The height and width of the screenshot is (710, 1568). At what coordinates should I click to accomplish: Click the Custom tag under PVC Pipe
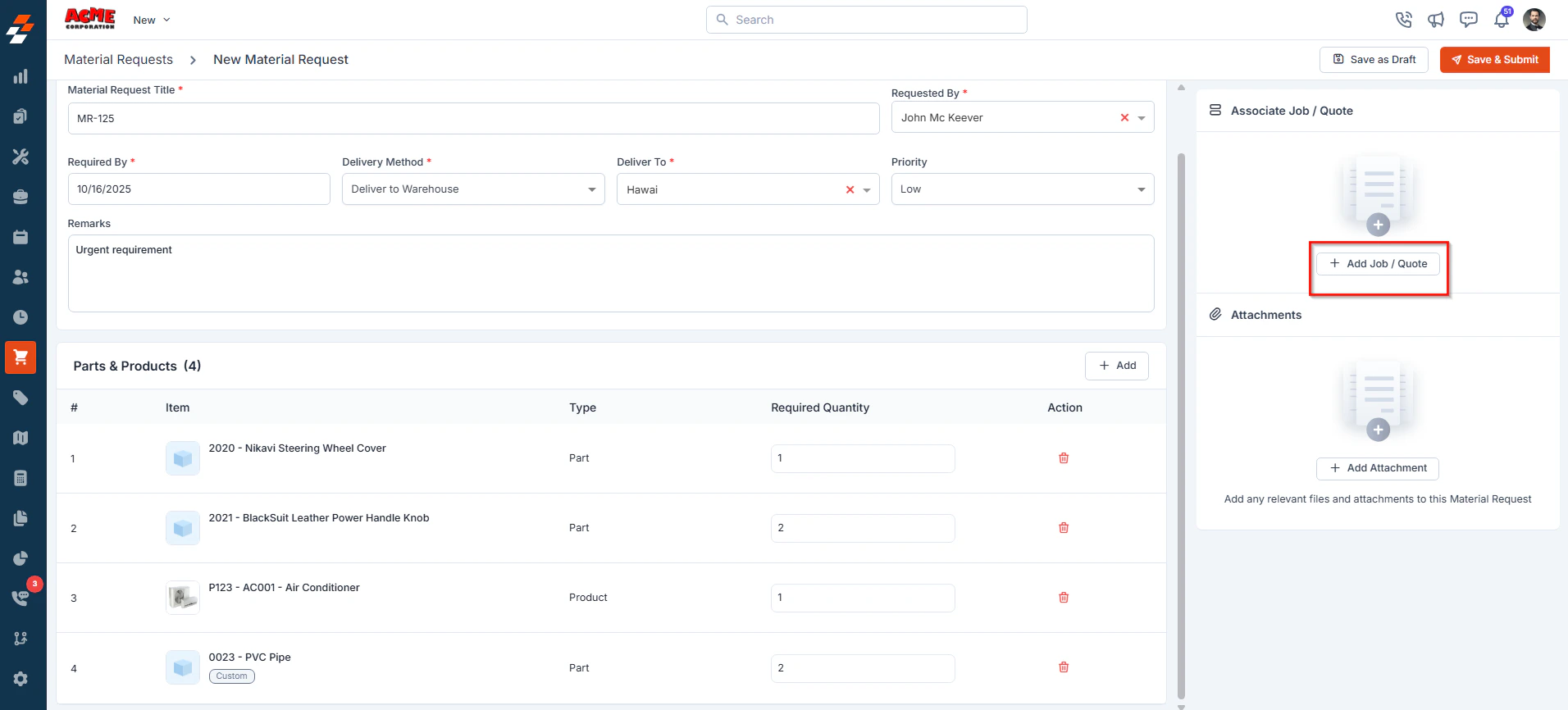tap(232, 676)
